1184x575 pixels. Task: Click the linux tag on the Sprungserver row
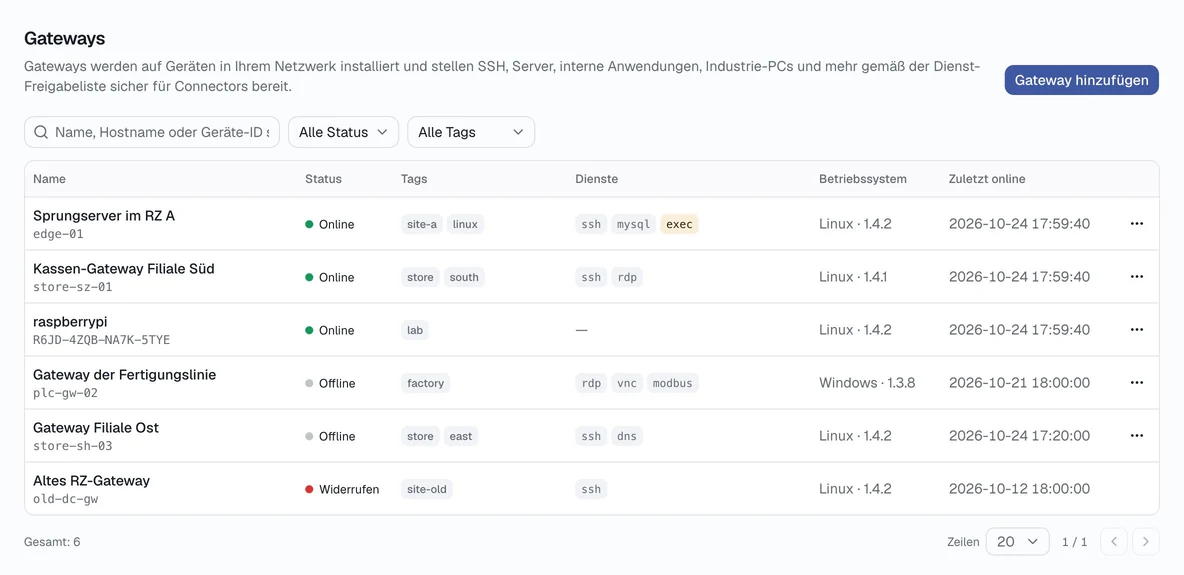pyautogui.click(x=465, y=224)
